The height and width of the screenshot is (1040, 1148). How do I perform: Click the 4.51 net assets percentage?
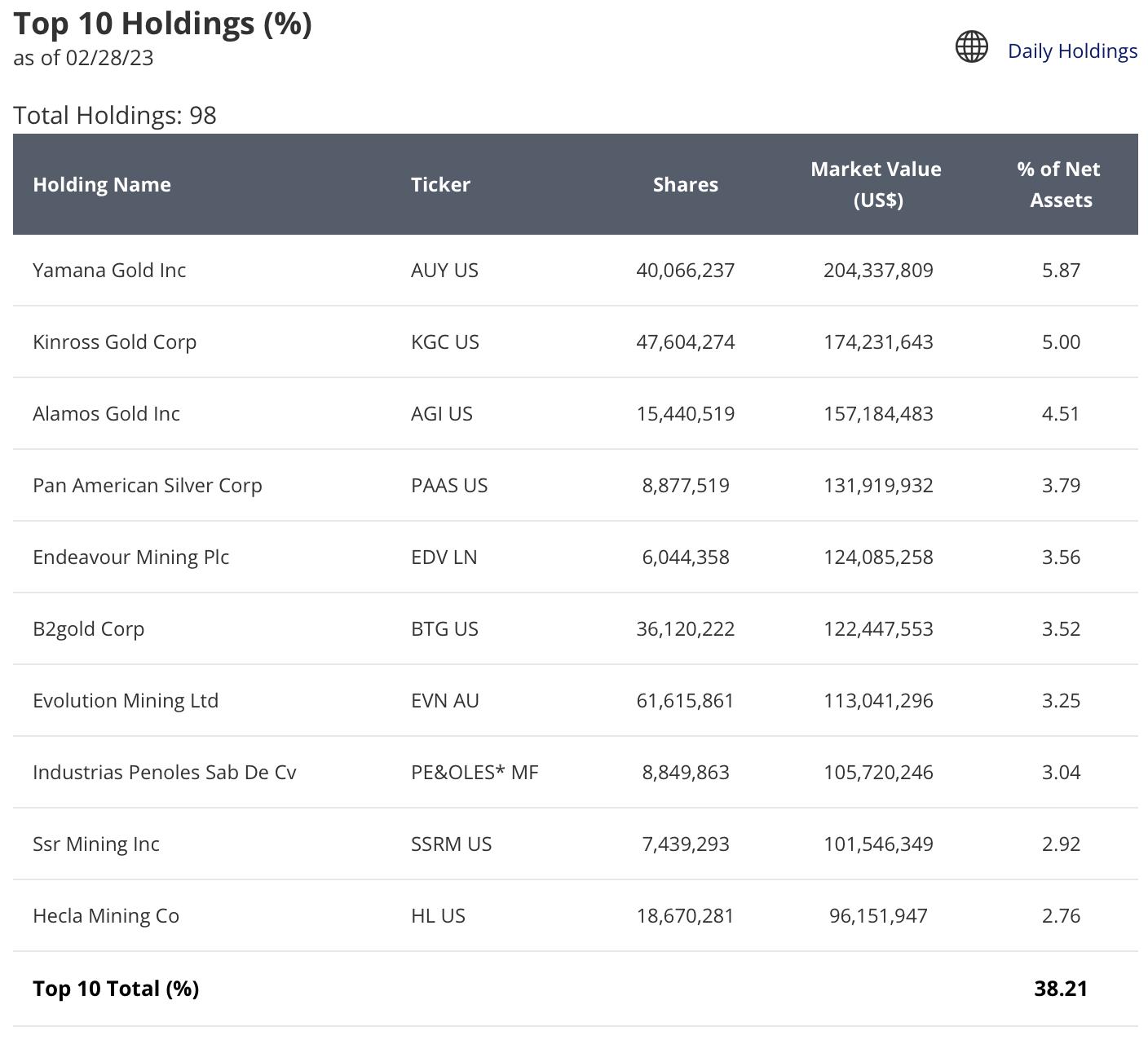coord(1061,413)
